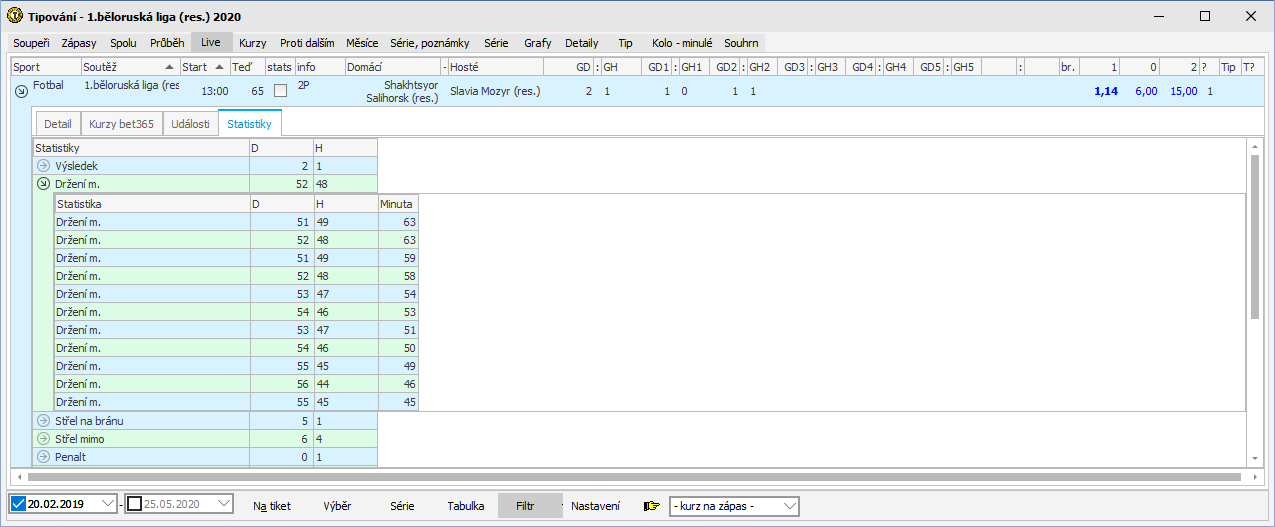Click the pointing hand icon near Nastavení
This screenshot has height=527, width=1275.
point(652,506)
